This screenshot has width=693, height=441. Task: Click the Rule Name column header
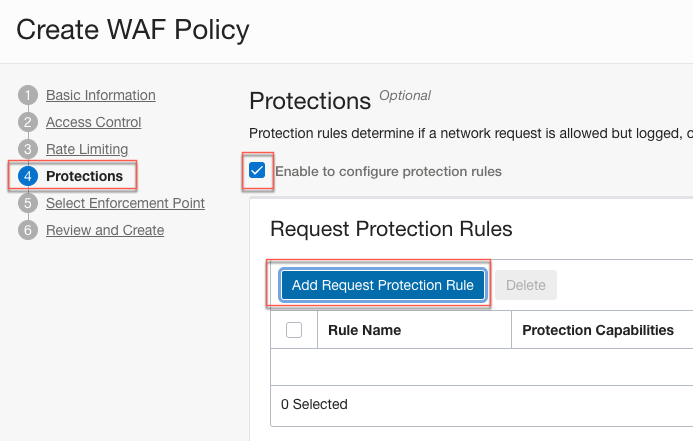tap(365, 330)
